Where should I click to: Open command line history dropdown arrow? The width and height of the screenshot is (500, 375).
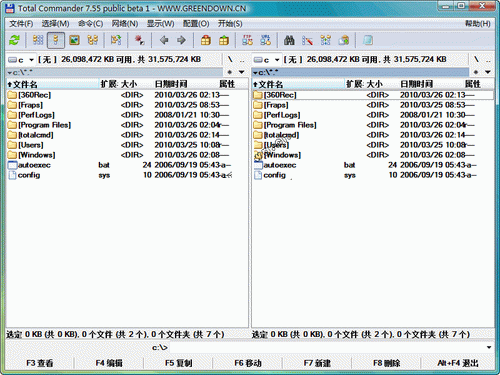[x=489, y=347]
